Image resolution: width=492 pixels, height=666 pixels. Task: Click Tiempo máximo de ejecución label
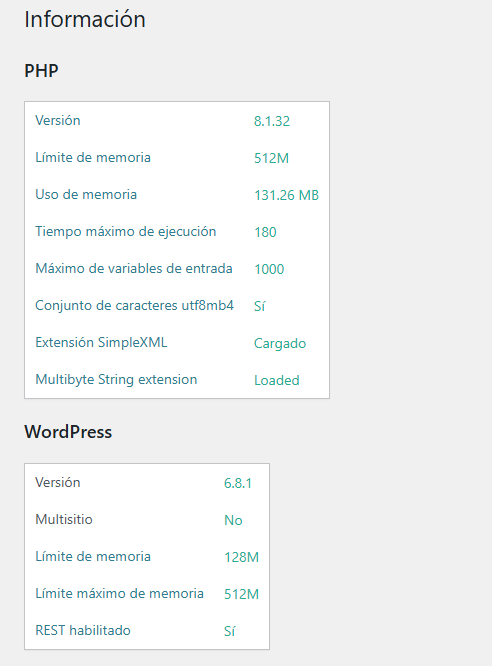126,231
